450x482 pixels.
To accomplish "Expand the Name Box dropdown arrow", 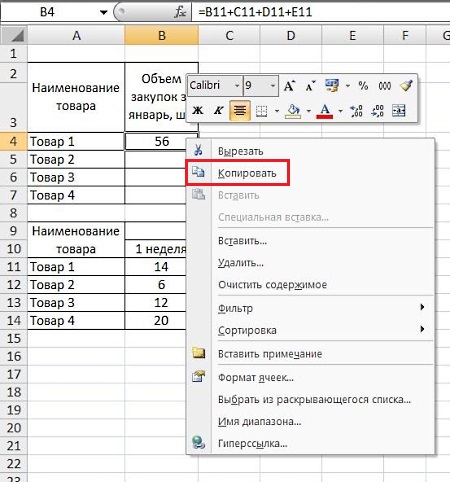I will (x=104, y=12).
